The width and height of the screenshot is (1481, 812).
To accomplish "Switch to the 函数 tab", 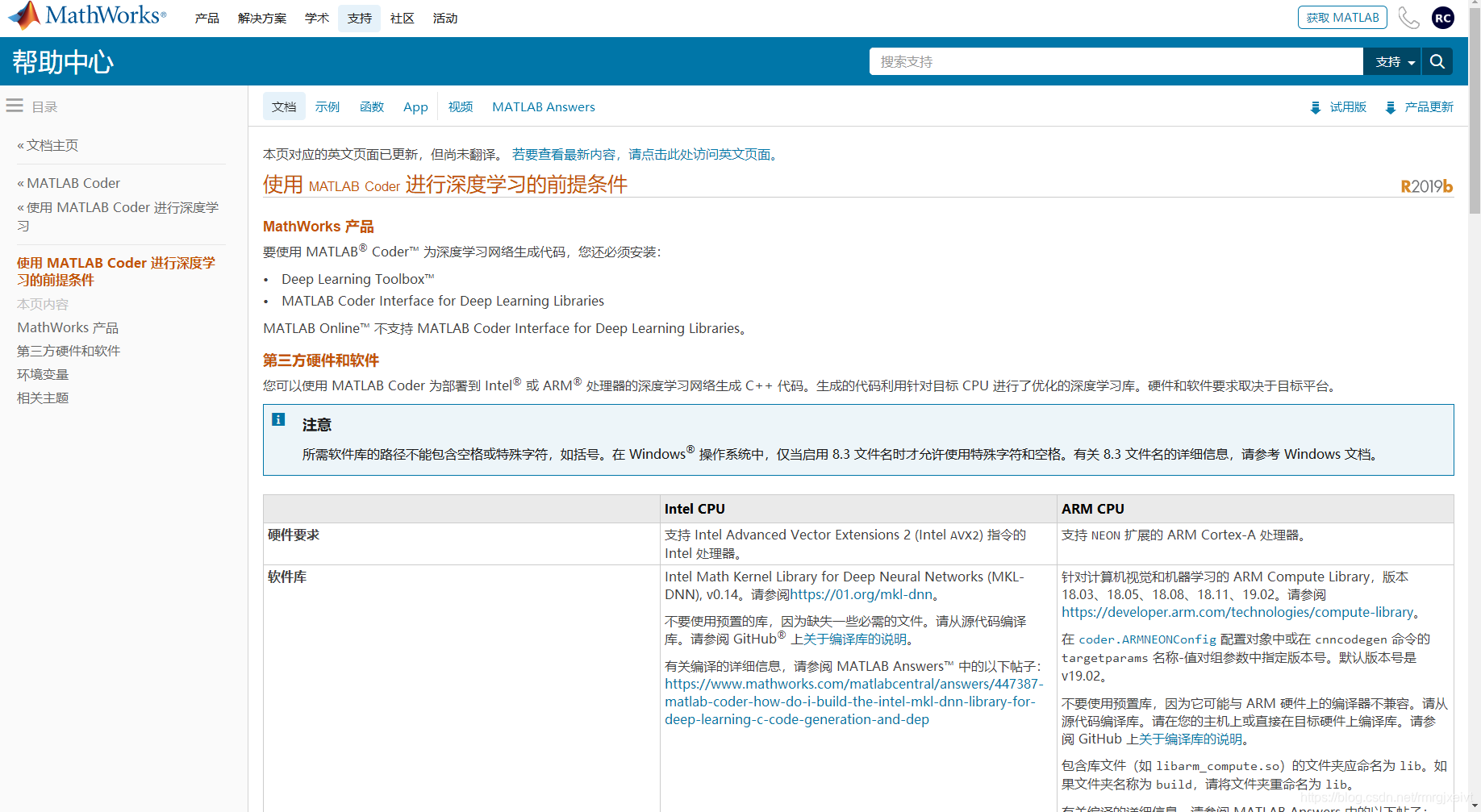I will pyautogui.click(x=371, y=106).
